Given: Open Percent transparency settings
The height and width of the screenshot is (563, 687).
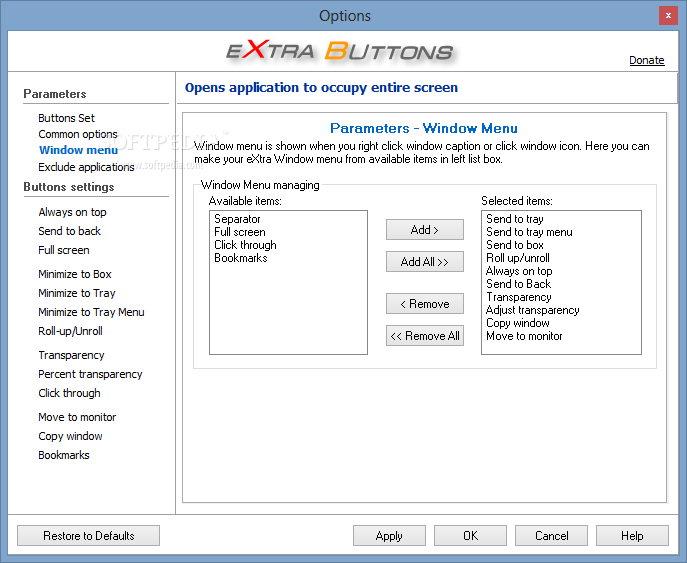Looking at the screenshot, I should click(x=90, y=374).
